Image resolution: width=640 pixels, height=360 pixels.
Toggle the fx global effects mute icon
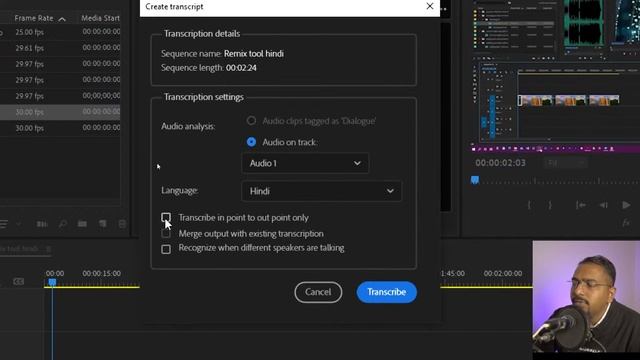pyautogui.click(x=626, y=223)
